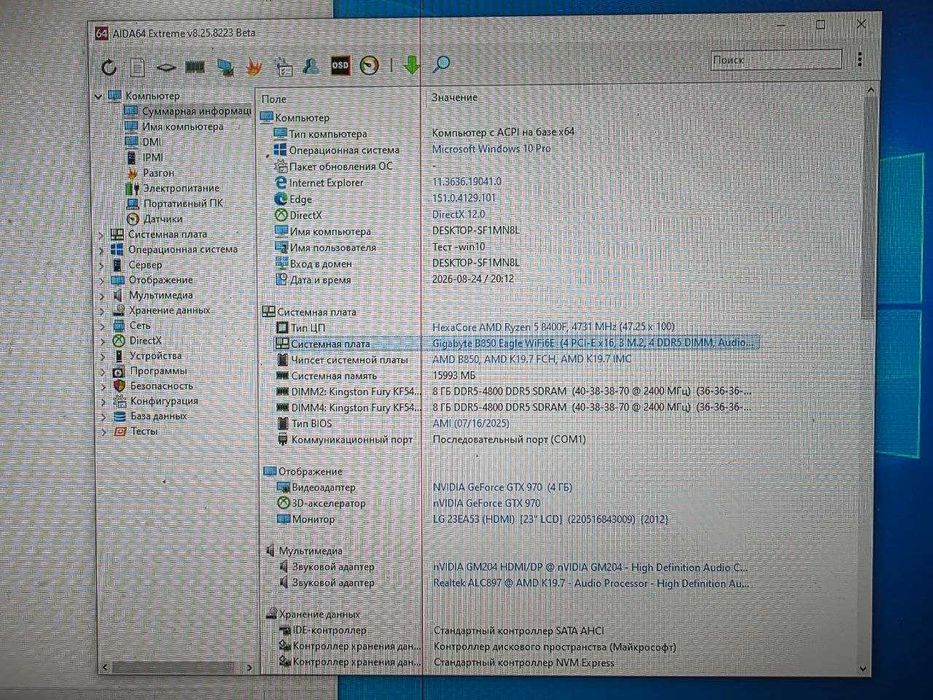The width and height of the screenshot is (933, 700).
Task: Toggle the OSD panel icon
Action: 340,65
